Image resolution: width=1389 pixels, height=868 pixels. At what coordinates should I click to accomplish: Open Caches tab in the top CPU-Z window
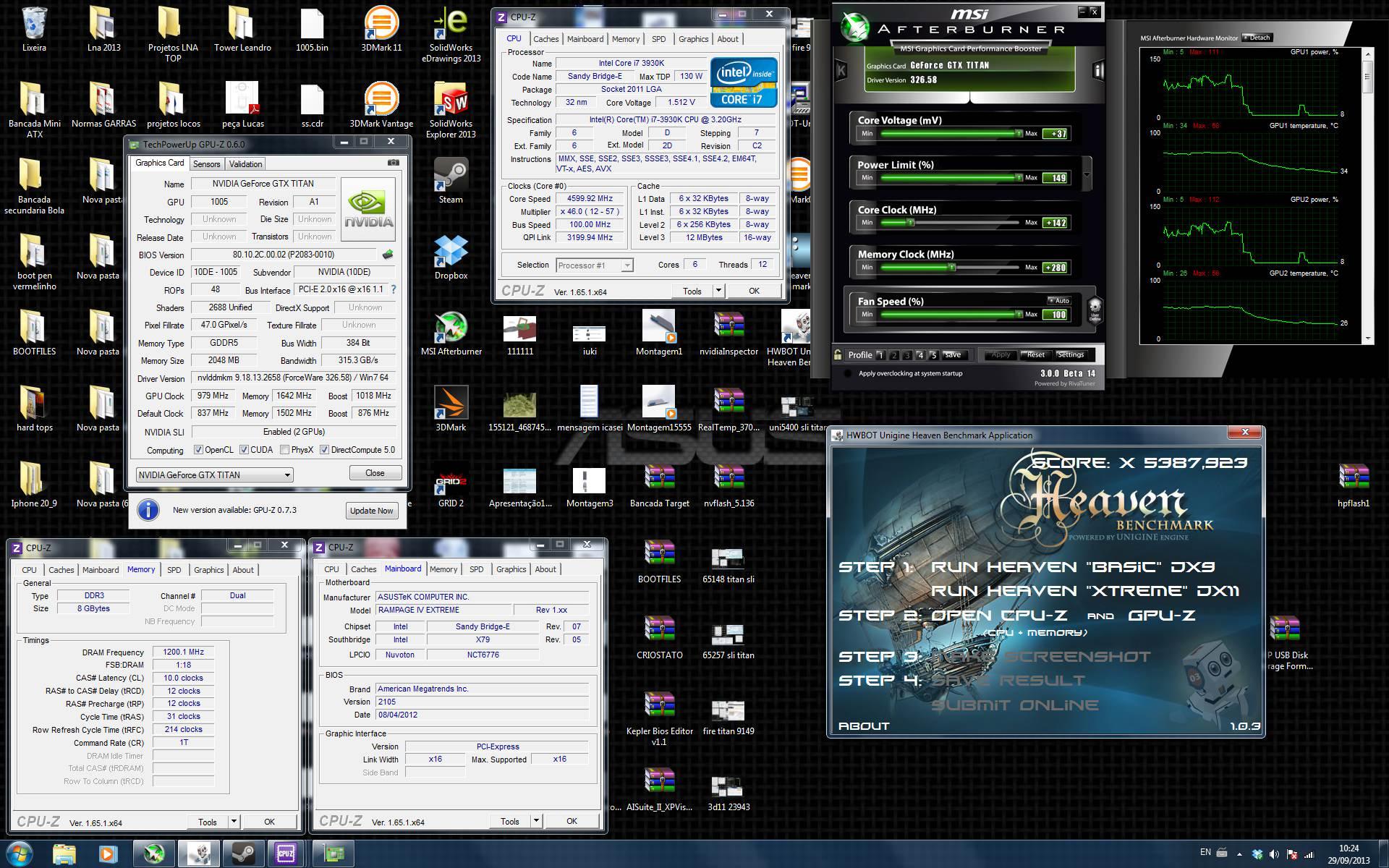pyautogui.click(x=545, y=39)
